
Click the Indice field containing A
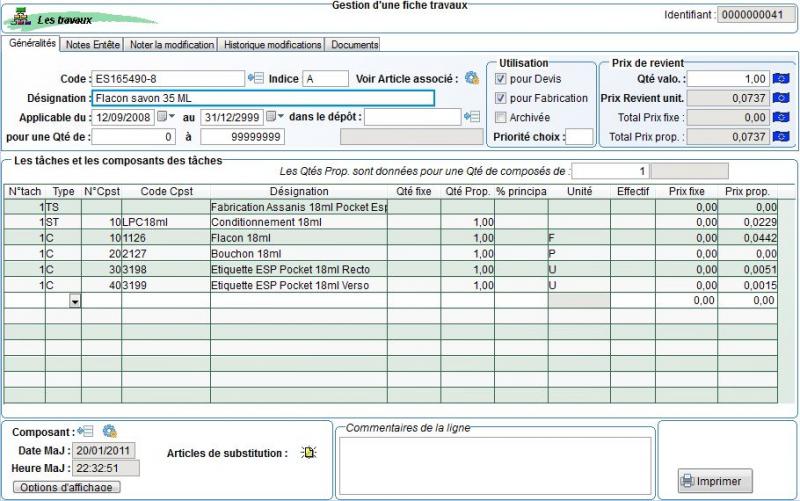326,79
